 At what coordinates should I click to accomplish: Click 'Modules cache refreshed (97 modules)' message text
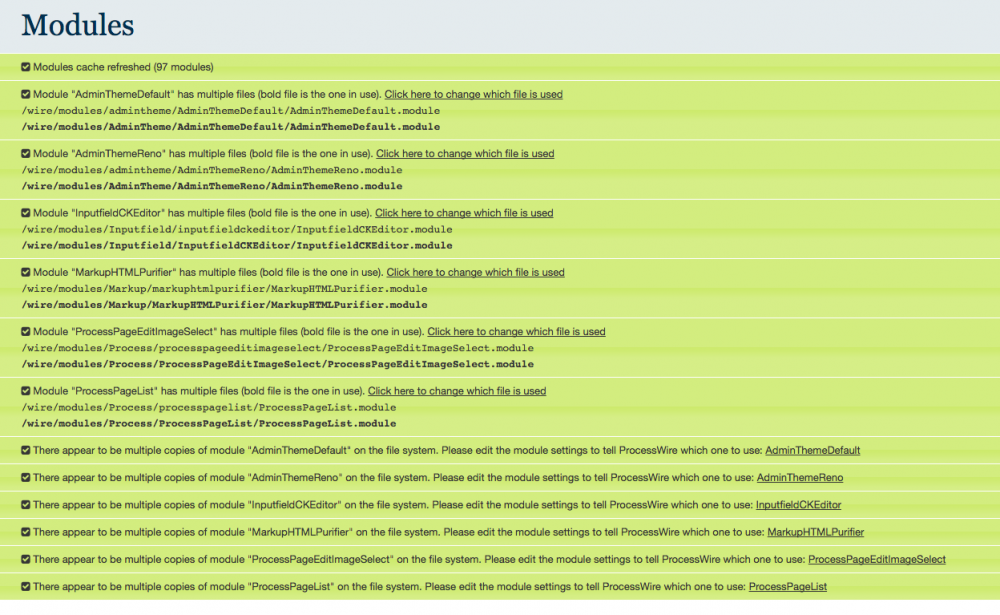tap(123, 67)
